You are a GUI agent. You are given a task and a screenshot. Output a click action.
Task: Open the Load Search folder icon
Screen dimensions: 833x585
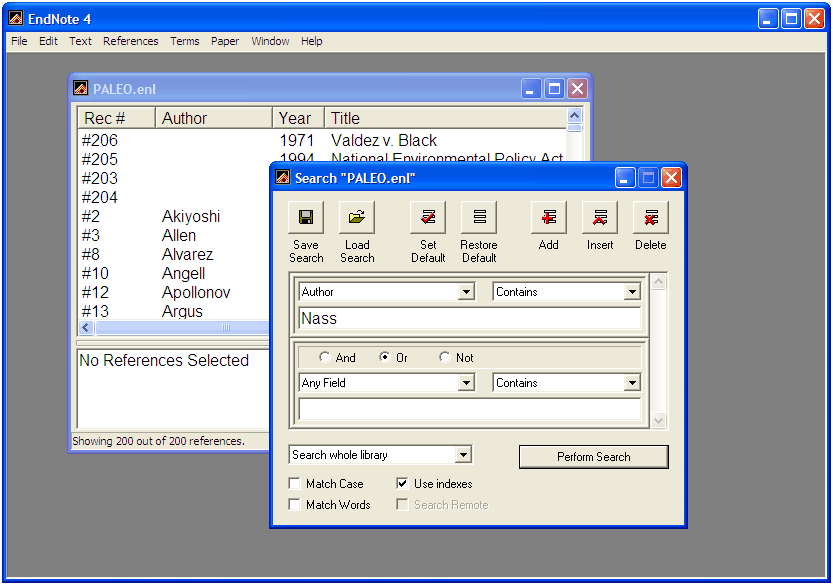(x=357, y=217)
